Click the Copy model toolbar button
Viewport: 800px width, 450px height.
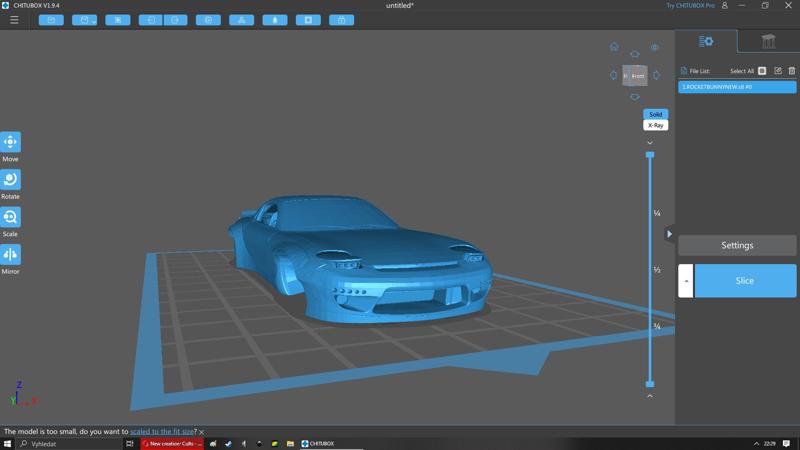coord(208,20)
